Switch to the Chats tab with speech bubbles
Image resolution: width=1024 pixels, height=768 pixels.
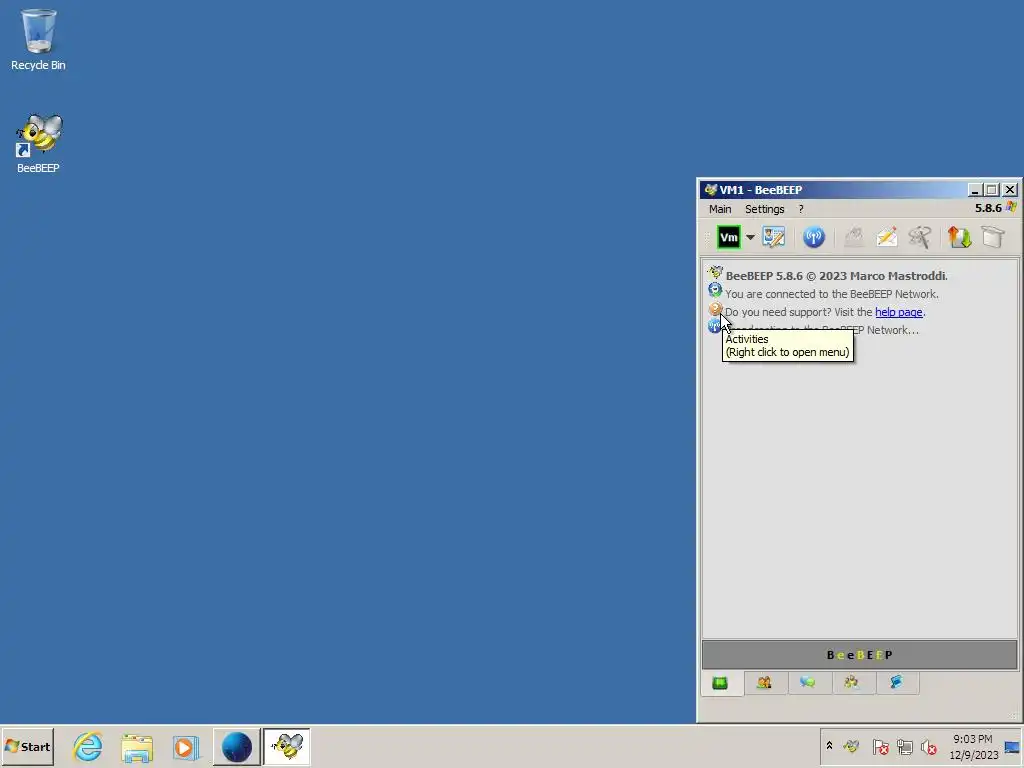pyautogui.click(x=808, y=682)
